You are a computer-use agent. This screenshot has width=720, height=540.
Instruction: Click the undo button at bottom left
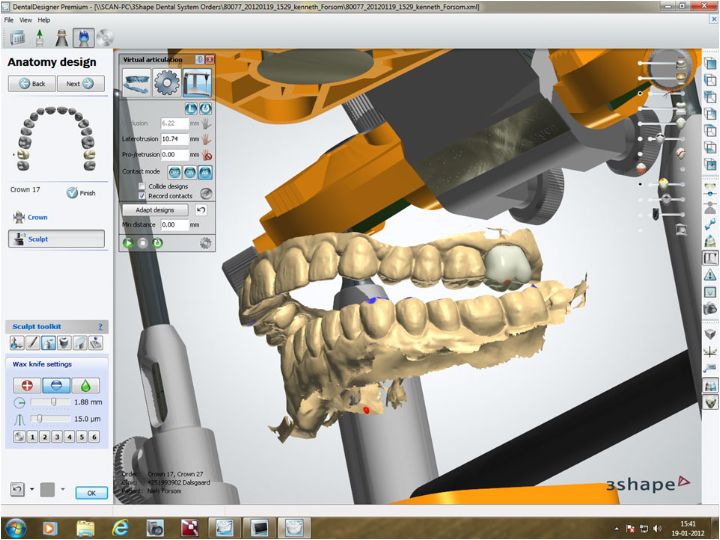tap(17, 489)
